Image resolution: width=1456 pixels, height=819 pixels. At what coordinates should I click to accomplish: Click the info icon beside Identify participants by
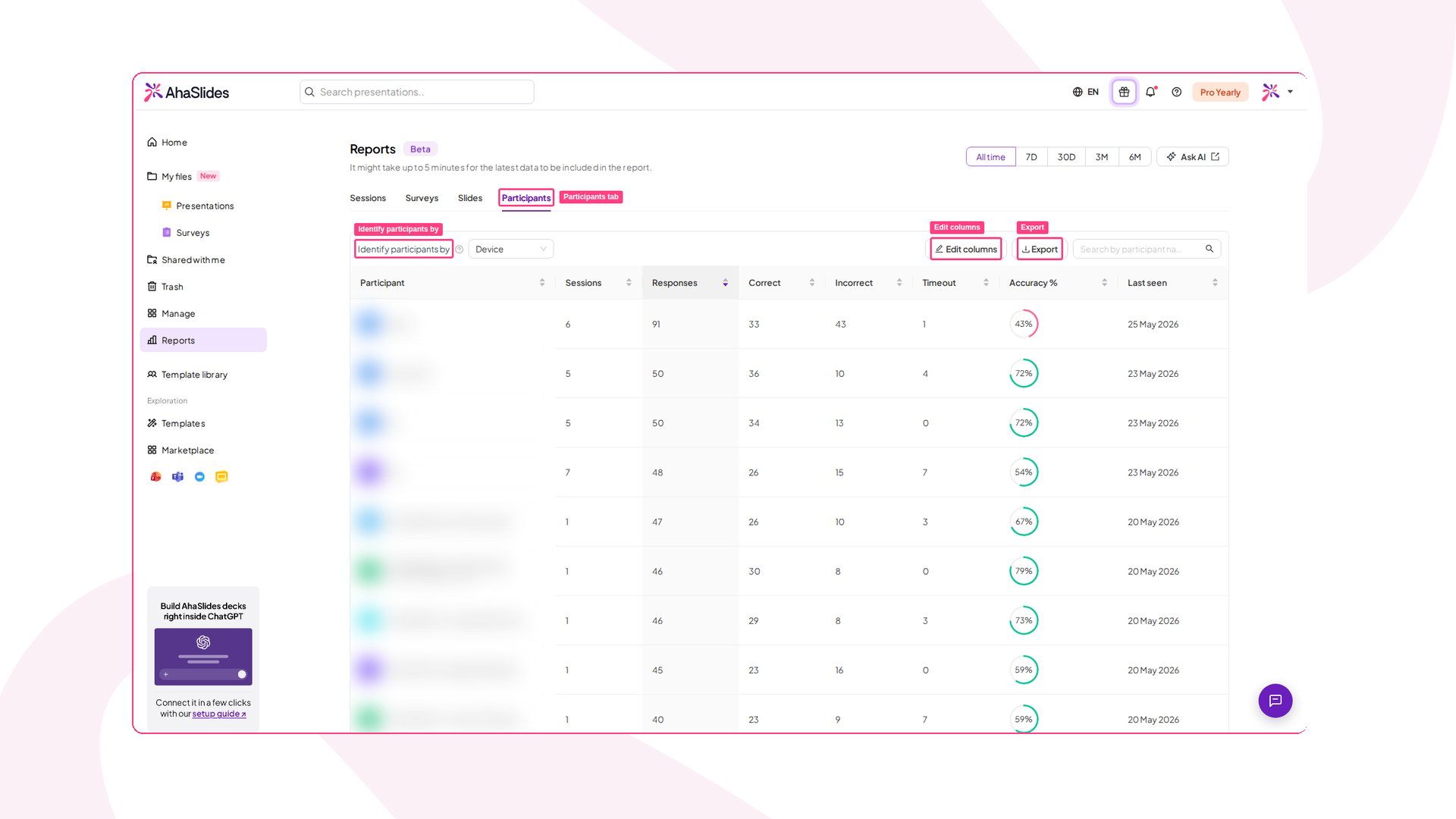point(460,249)
